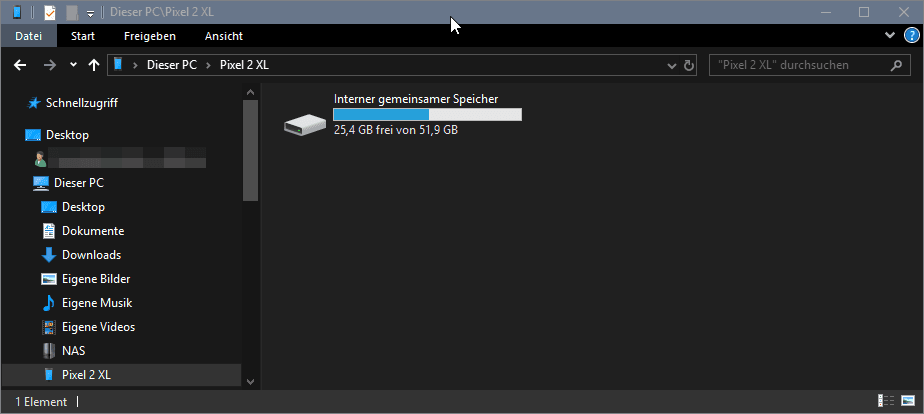Select Eigene Videos in navigation tree

pos(98,327)
